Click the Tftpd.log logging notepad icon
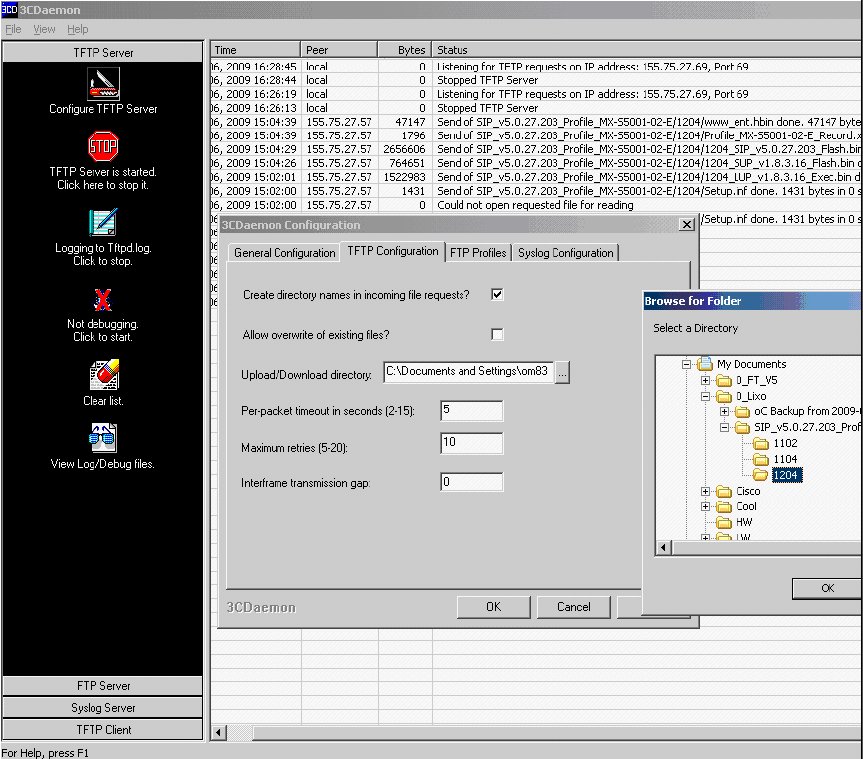The width and height of the screenshot is (863, 759). pyautogui.click(x=103, y=222)
